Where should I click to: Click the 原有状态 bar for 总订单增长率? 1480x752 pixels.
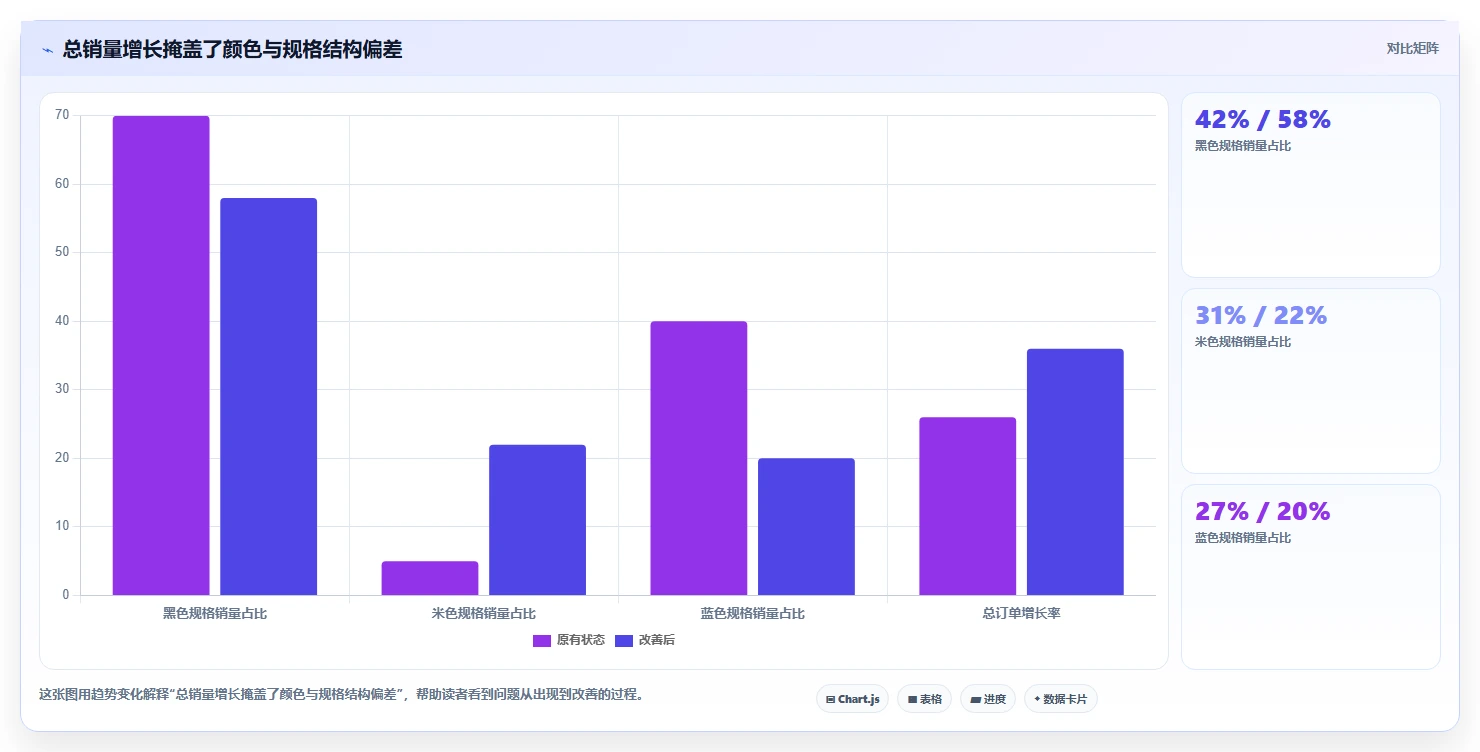pos(967,506)
